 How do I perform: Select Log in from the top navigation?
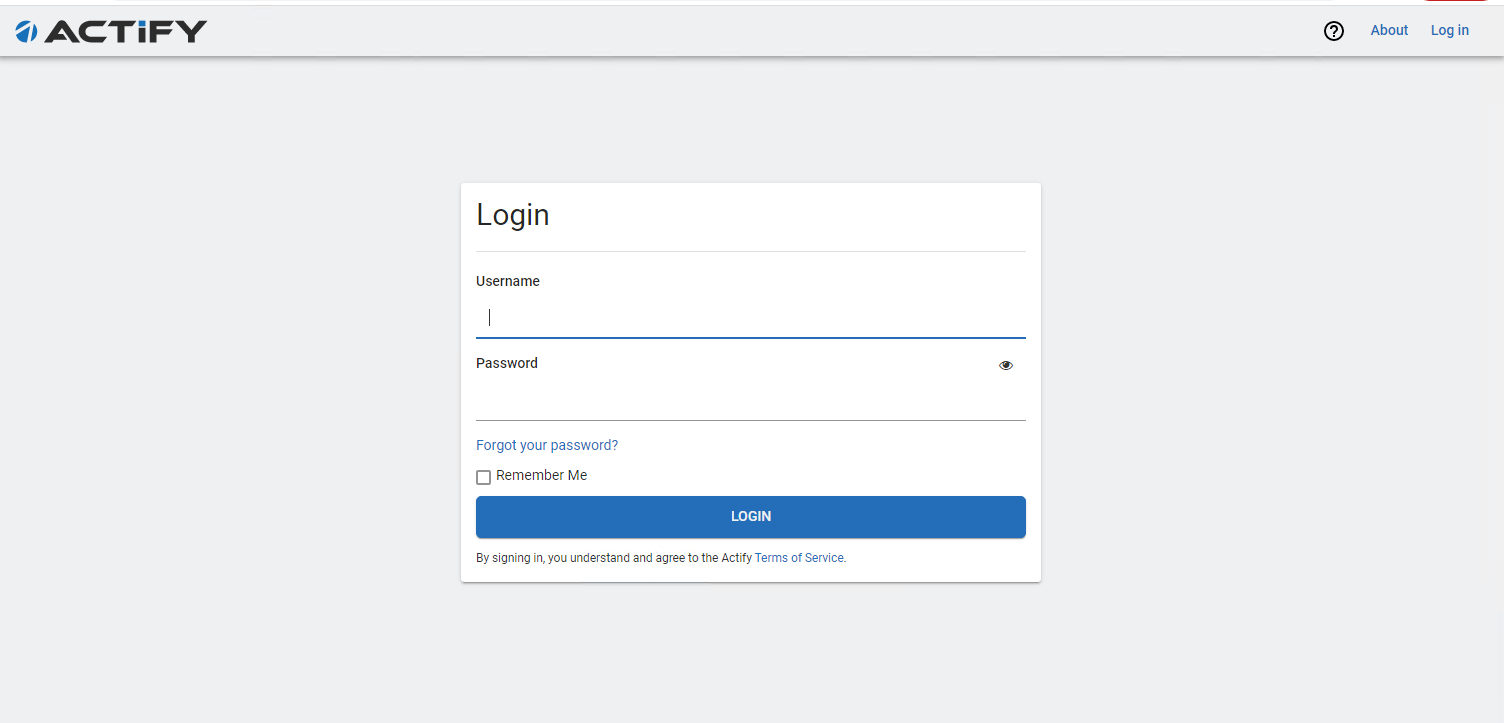coord(1450,30)
